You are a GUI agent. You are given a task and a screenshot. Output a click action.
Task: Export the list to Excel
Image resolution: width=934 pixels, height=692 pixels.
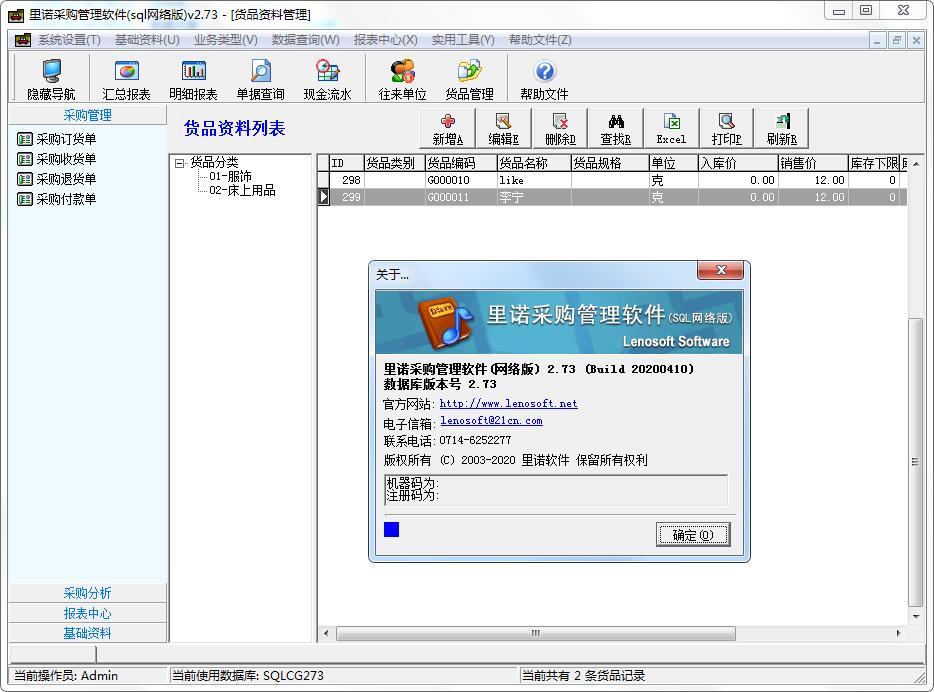click(x=671, y=129)
